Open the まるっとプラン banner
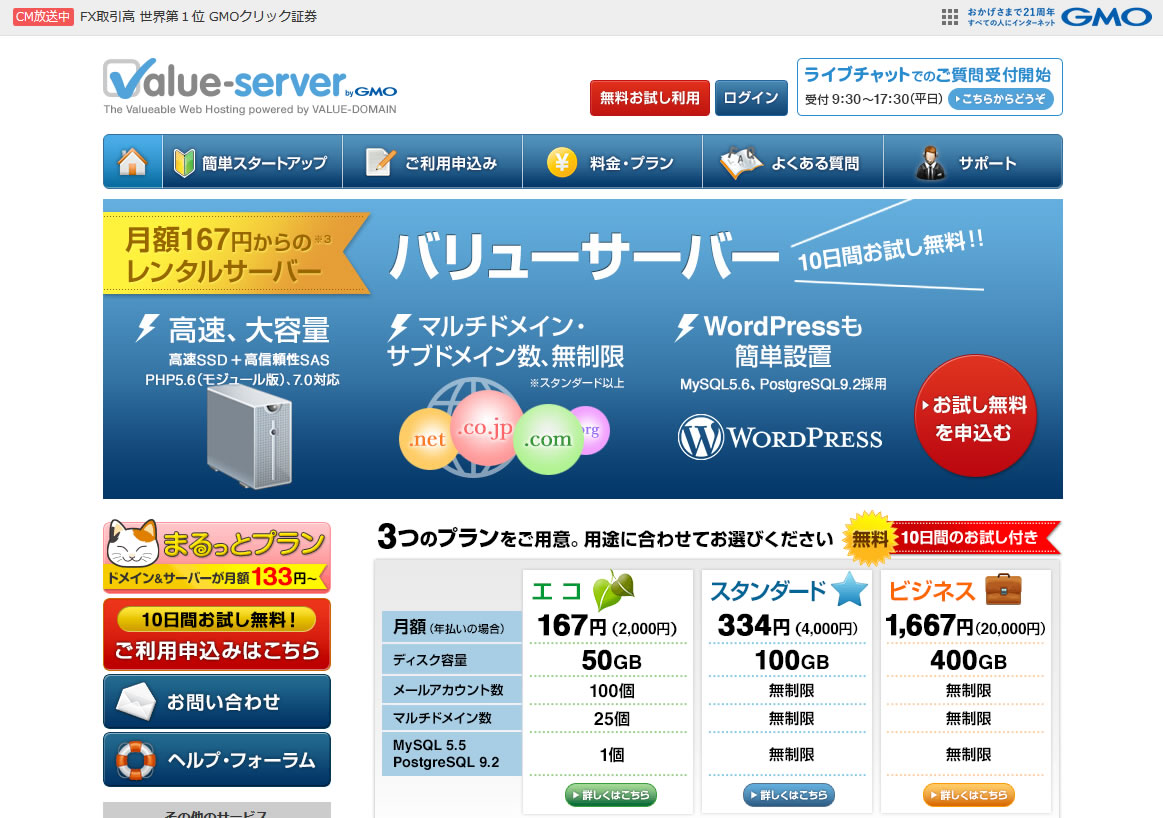This screenshot has height=818, width=1163. pyautogui.click(x=217, y=556)
